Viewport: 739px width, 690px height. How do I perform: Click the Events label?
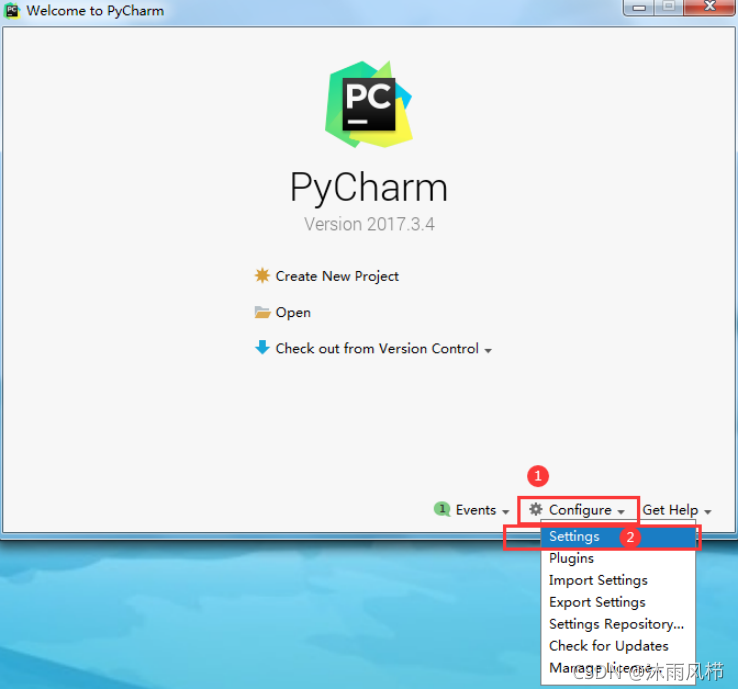point(476,510)
